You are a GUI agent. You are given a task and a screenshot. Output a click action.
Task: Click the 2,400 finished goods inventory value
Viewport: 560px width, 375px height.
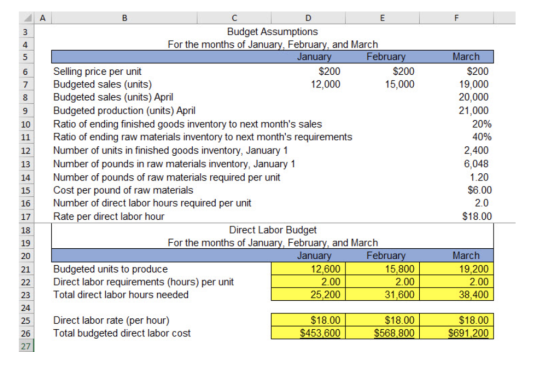[476, 150]
